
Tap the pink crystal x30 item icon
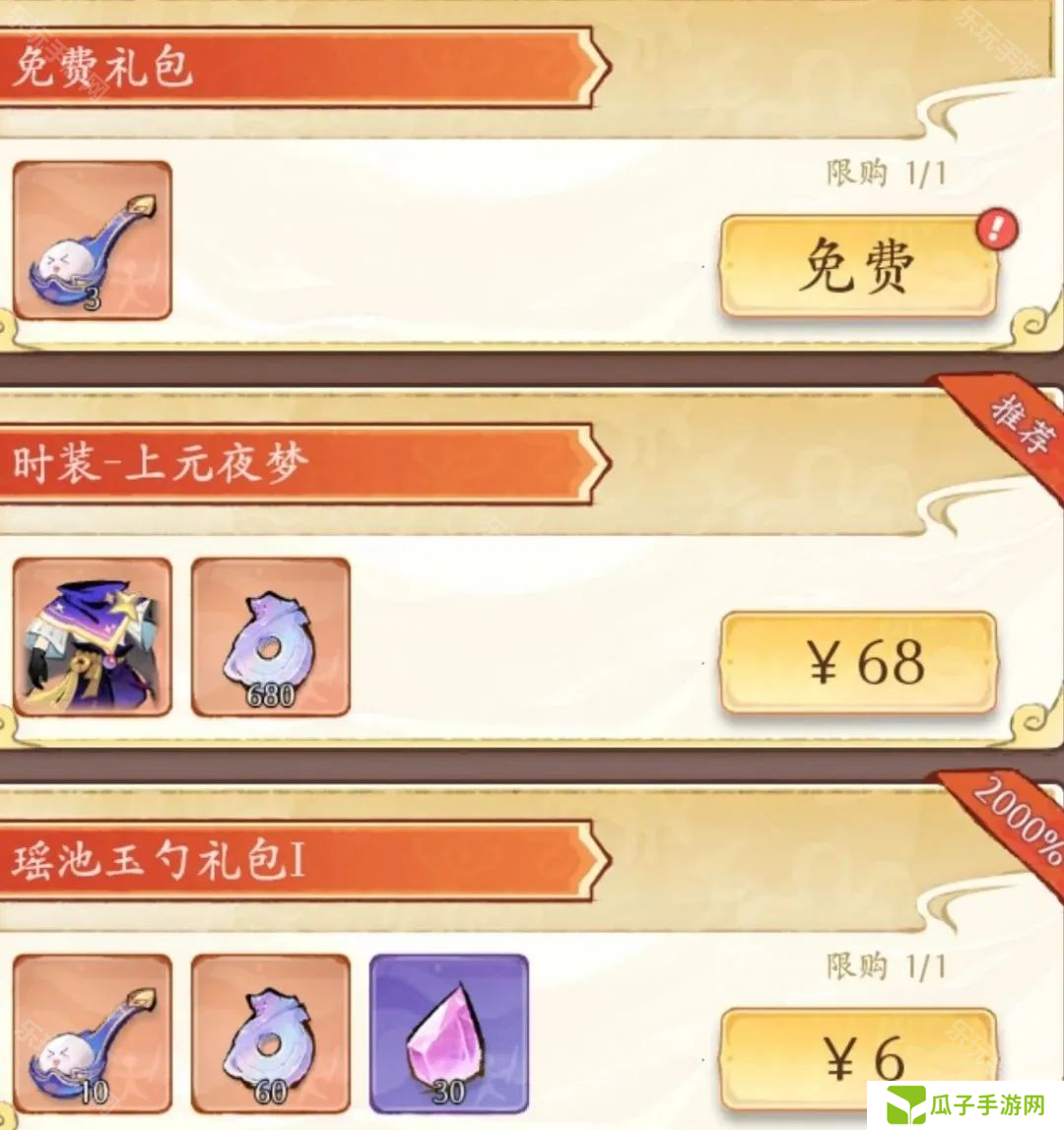click(448, 1033)
